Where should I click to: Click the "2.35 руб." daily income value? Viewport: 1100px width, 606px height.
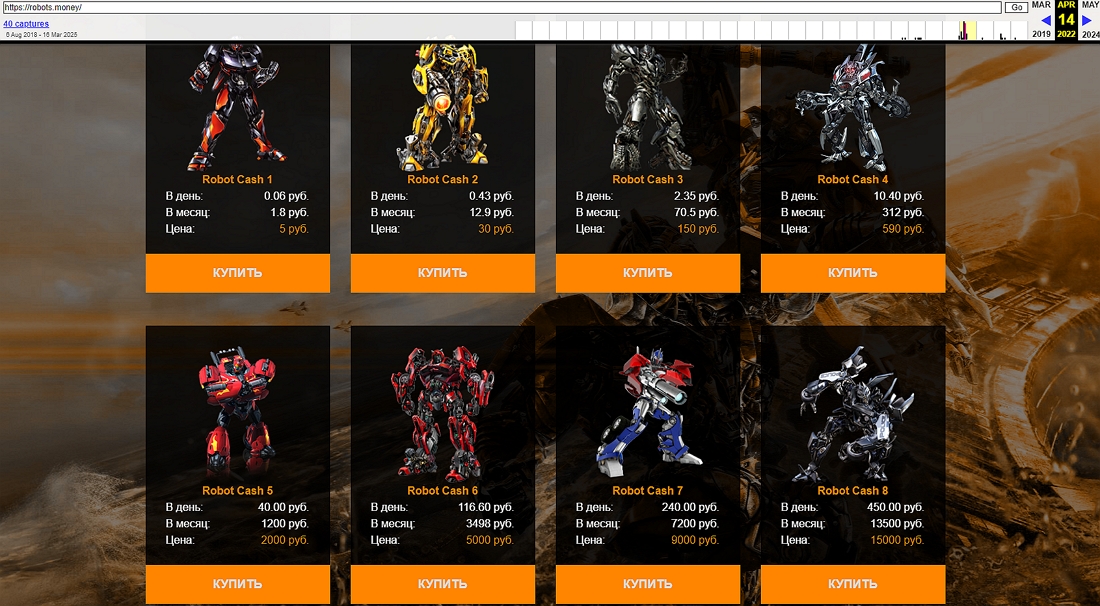[697, 196]
